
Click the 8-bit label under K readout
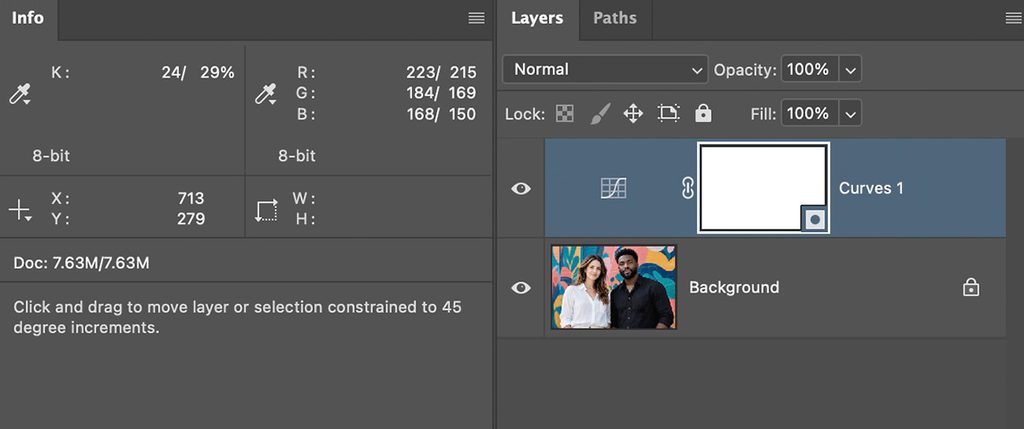(x=51, y=156)
